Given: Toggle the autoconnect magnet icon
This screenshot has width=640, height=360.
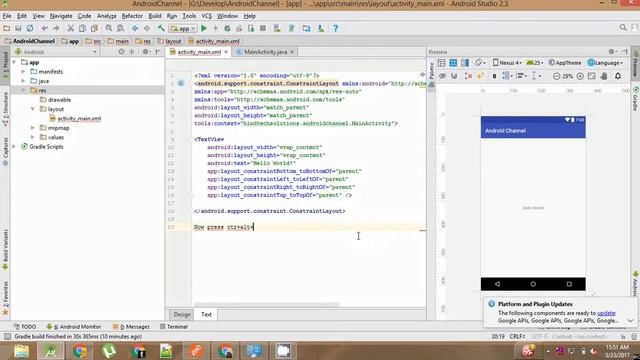Looking at the screenshot, I should tap(454, 76).
